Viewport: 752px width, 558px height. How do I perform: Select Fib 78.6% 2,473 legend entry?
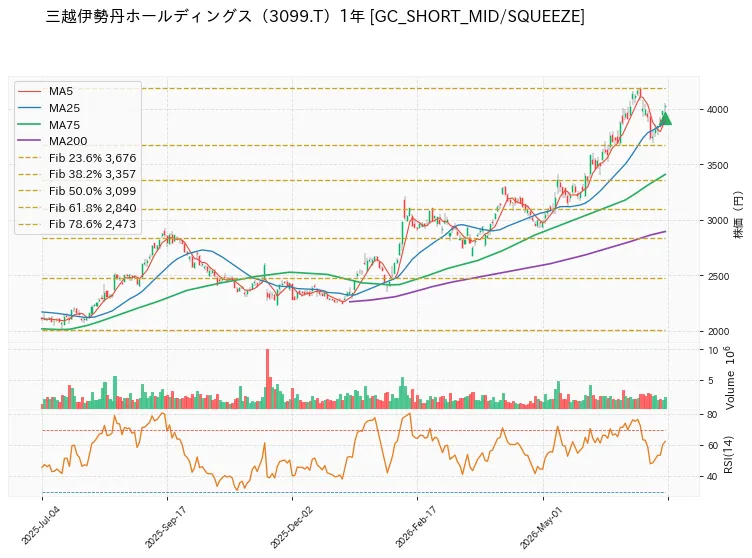(77, 224)
